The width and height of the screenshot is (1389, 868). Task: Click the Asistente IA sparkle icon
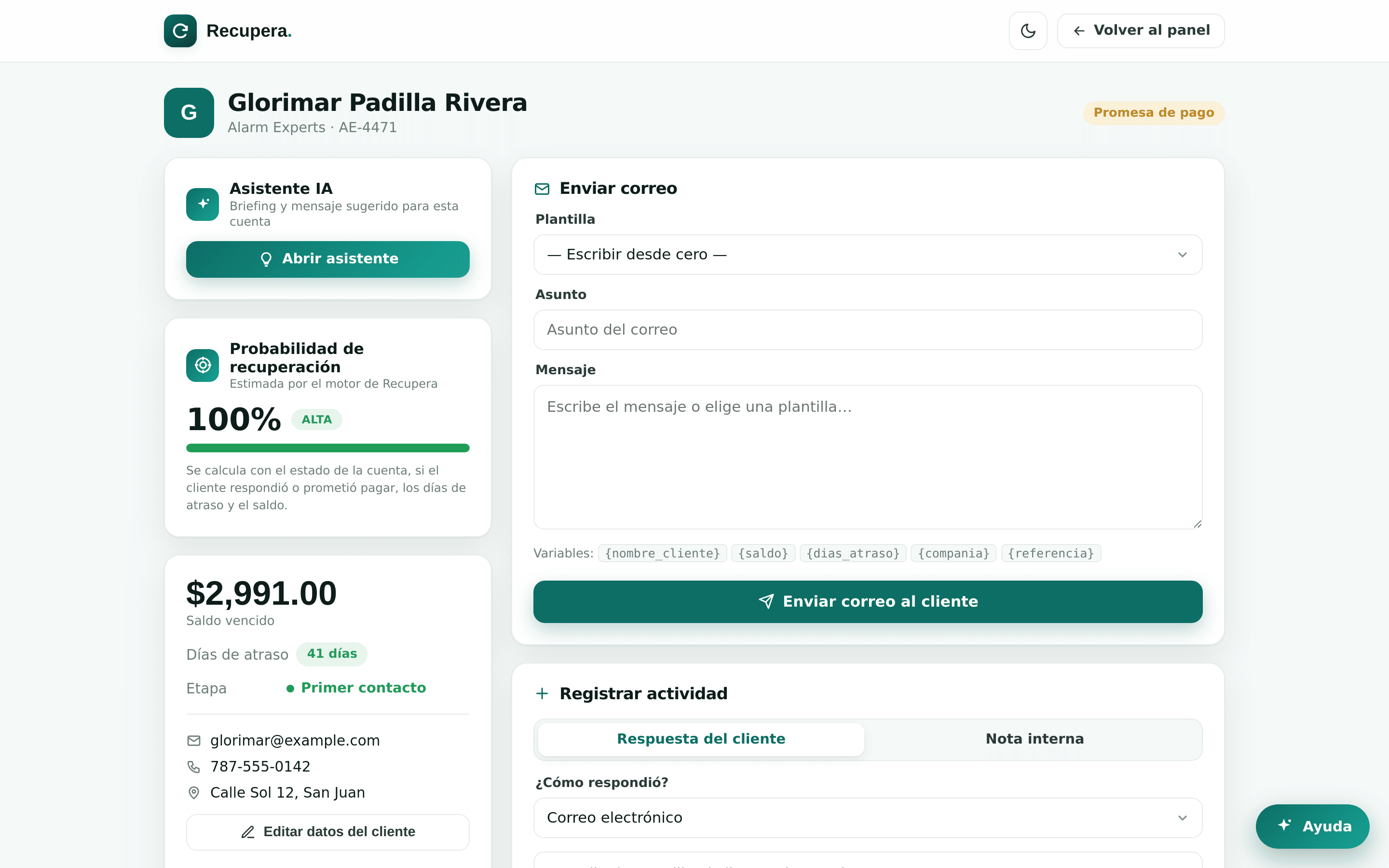203,204
